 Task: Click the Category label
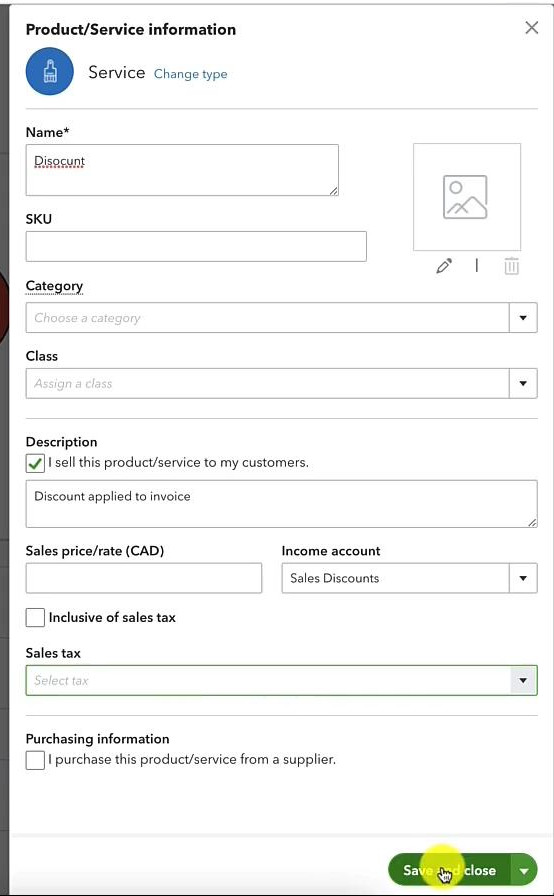pos(54,286)
